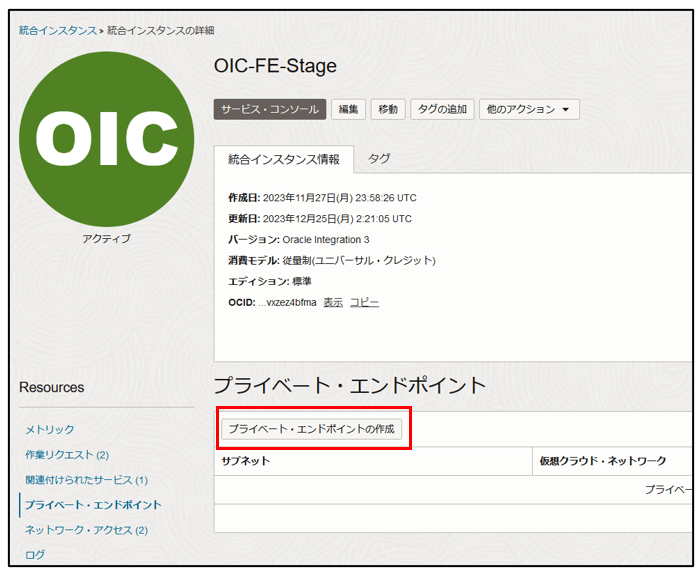
Task: Click the 表示 link next to OCID
Action: point(333,303)
